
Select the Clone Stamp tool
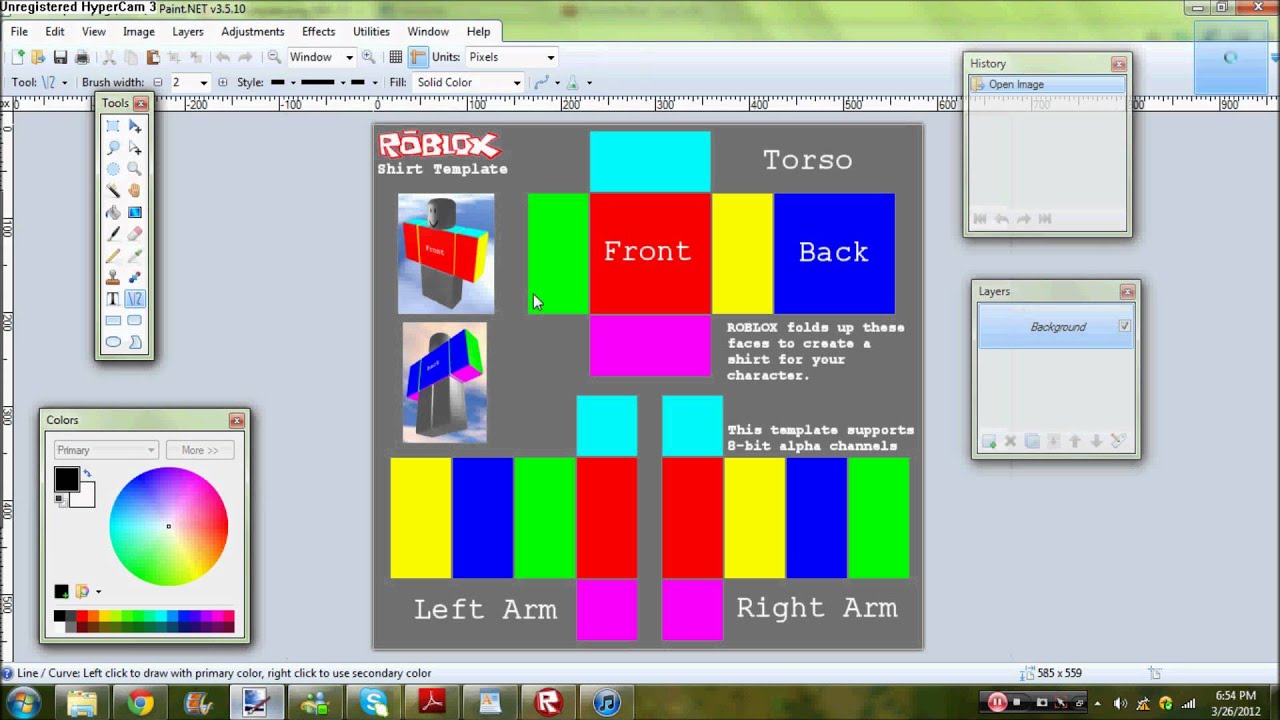113,277
